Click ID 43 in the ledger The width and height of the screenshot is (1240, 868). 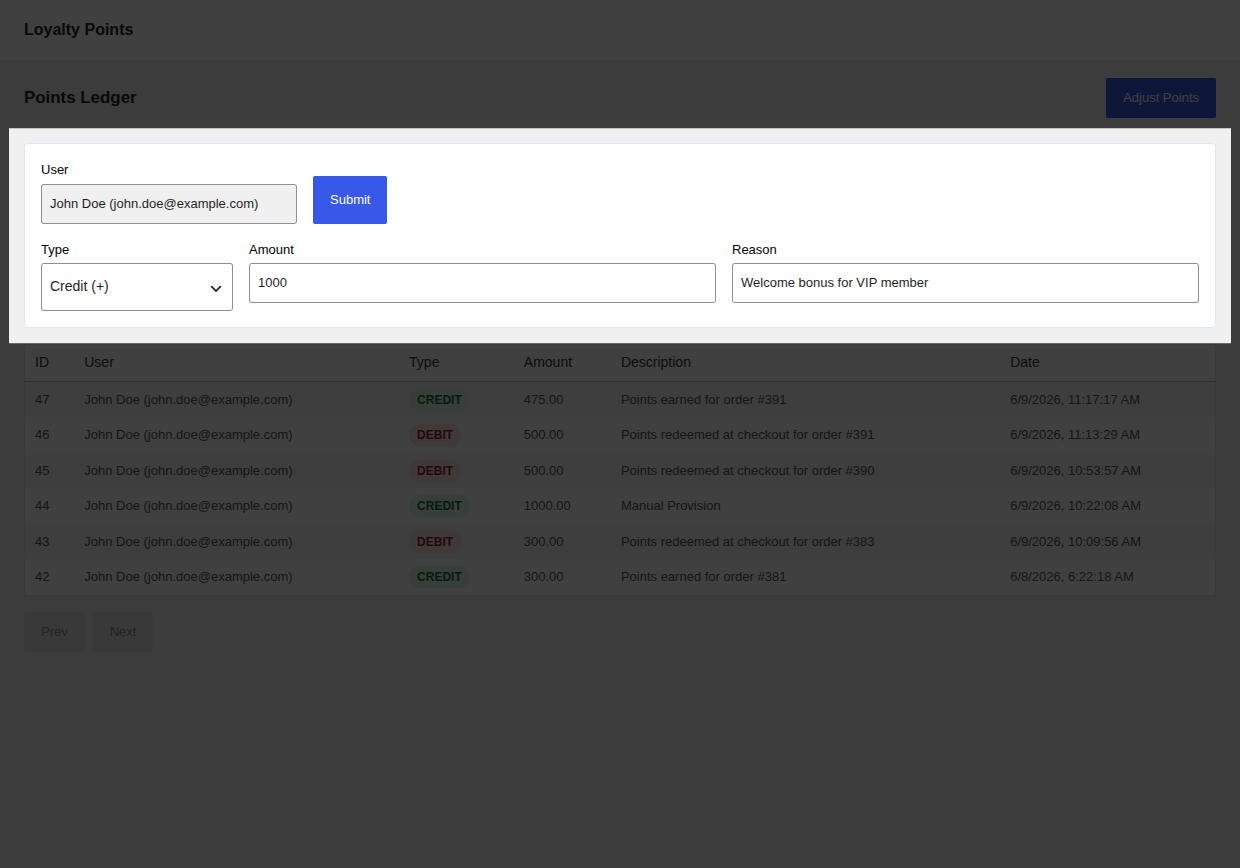42,542
